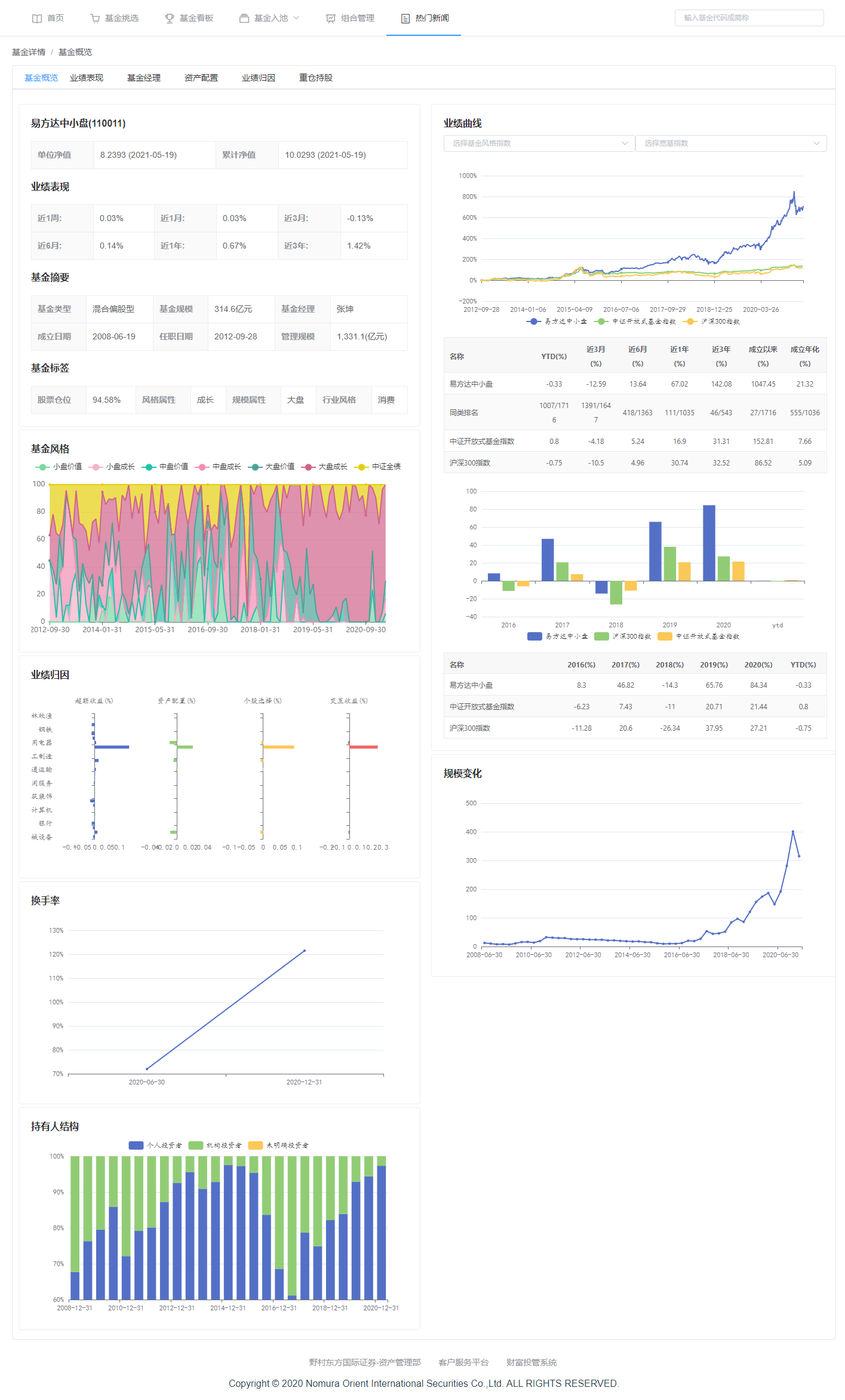This screenshot has height=1400, width=845.
Task: Click the trophy icon for 基金看板
Action: pos(170,19)
